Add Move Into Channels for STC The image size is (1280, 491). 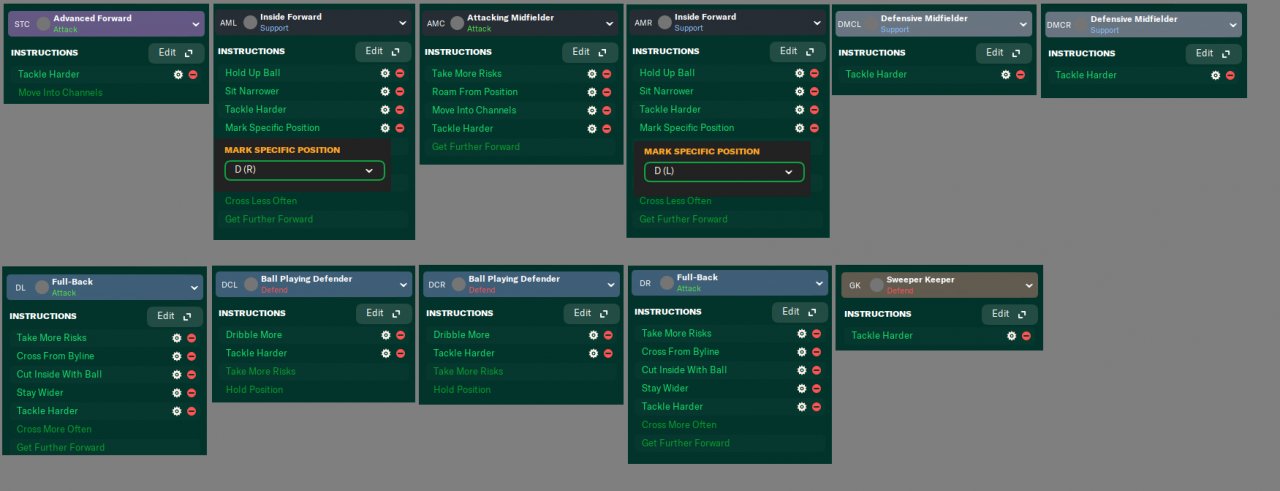(x=60, y=93)
